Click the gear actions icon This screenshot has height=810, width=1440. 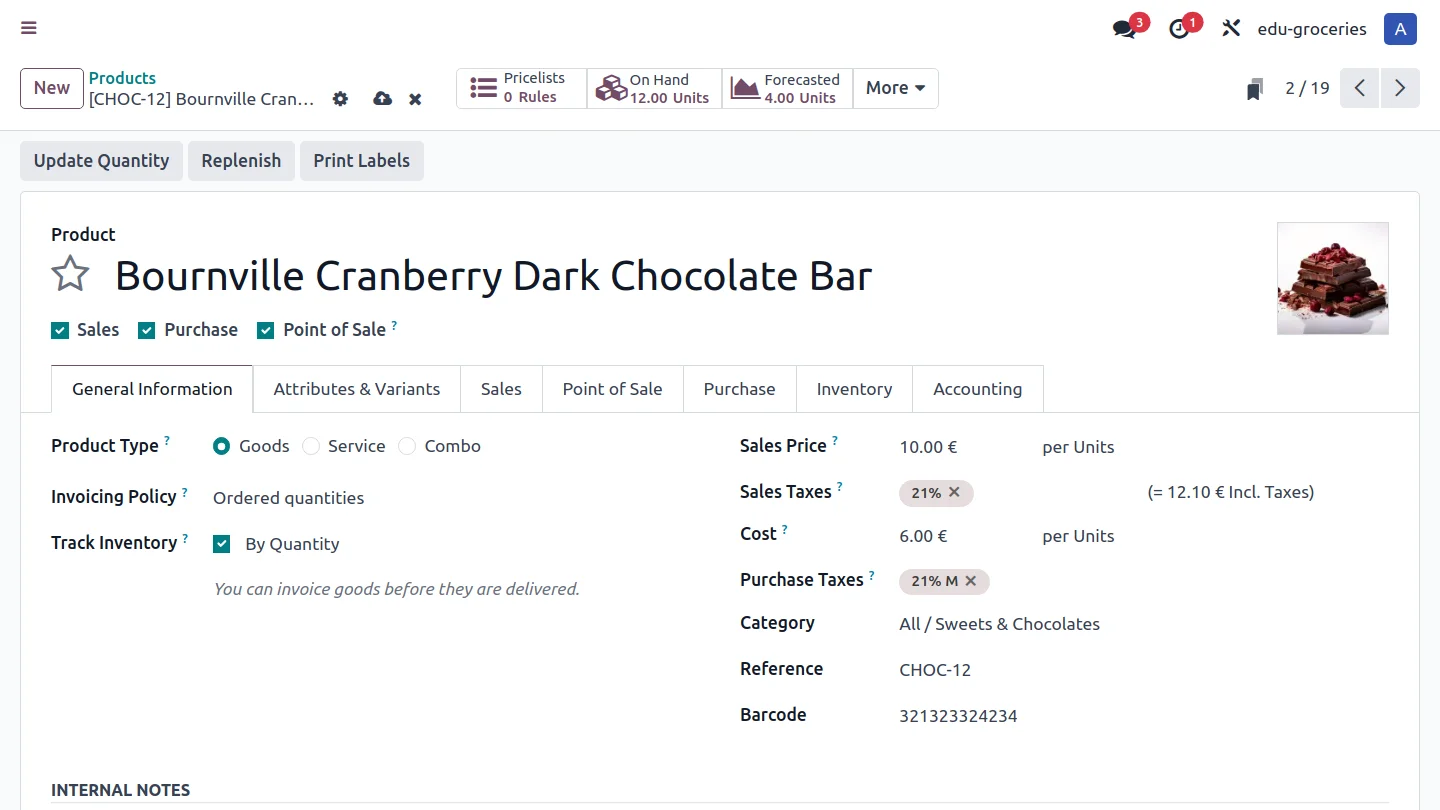(341, 99)
